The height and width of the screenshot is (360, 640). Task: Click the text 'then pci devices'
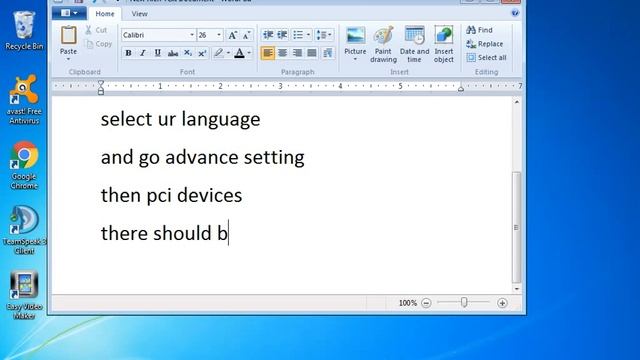(x=171, y=196)
